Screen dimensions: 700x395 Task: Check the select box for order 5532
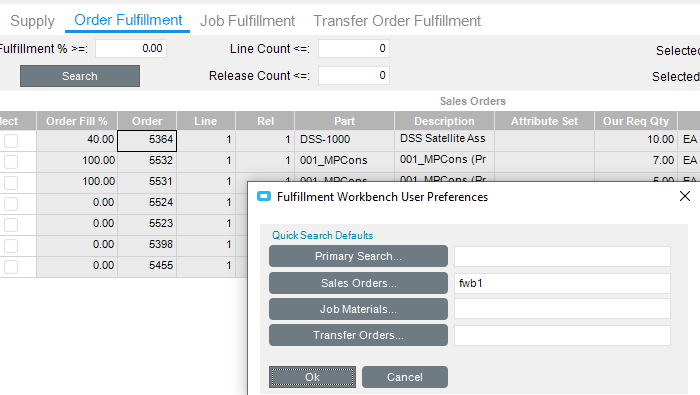[x=11, y=162]
